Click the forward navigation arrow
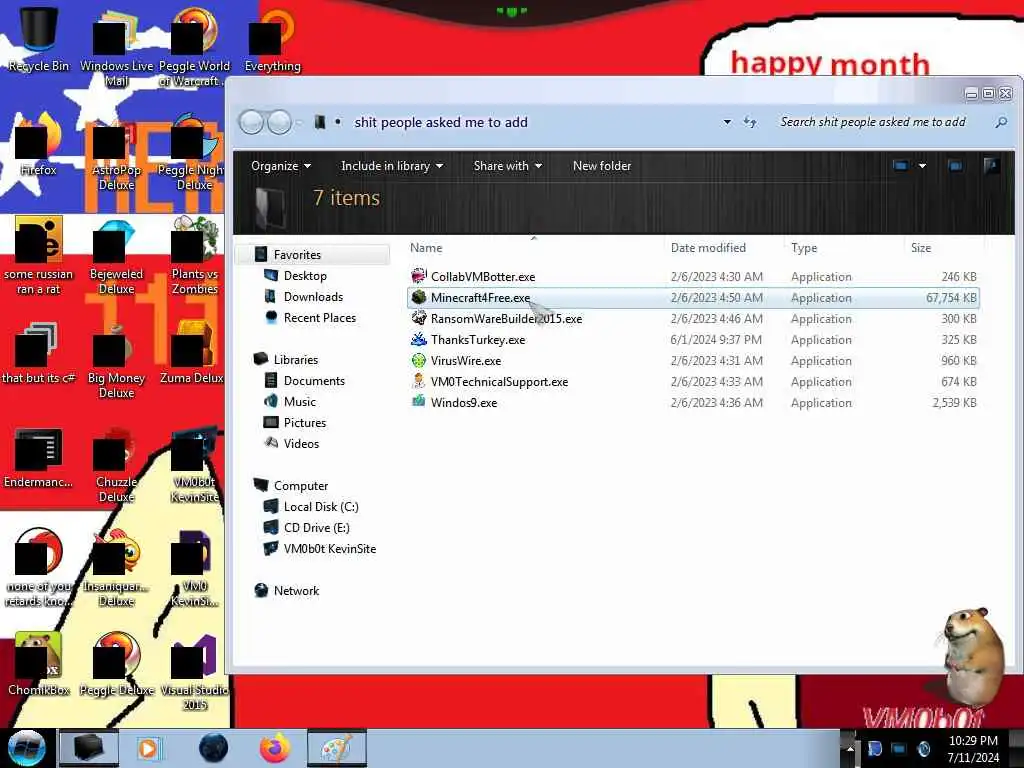This screenshot has width=1024, height=768. pos(280,122)
